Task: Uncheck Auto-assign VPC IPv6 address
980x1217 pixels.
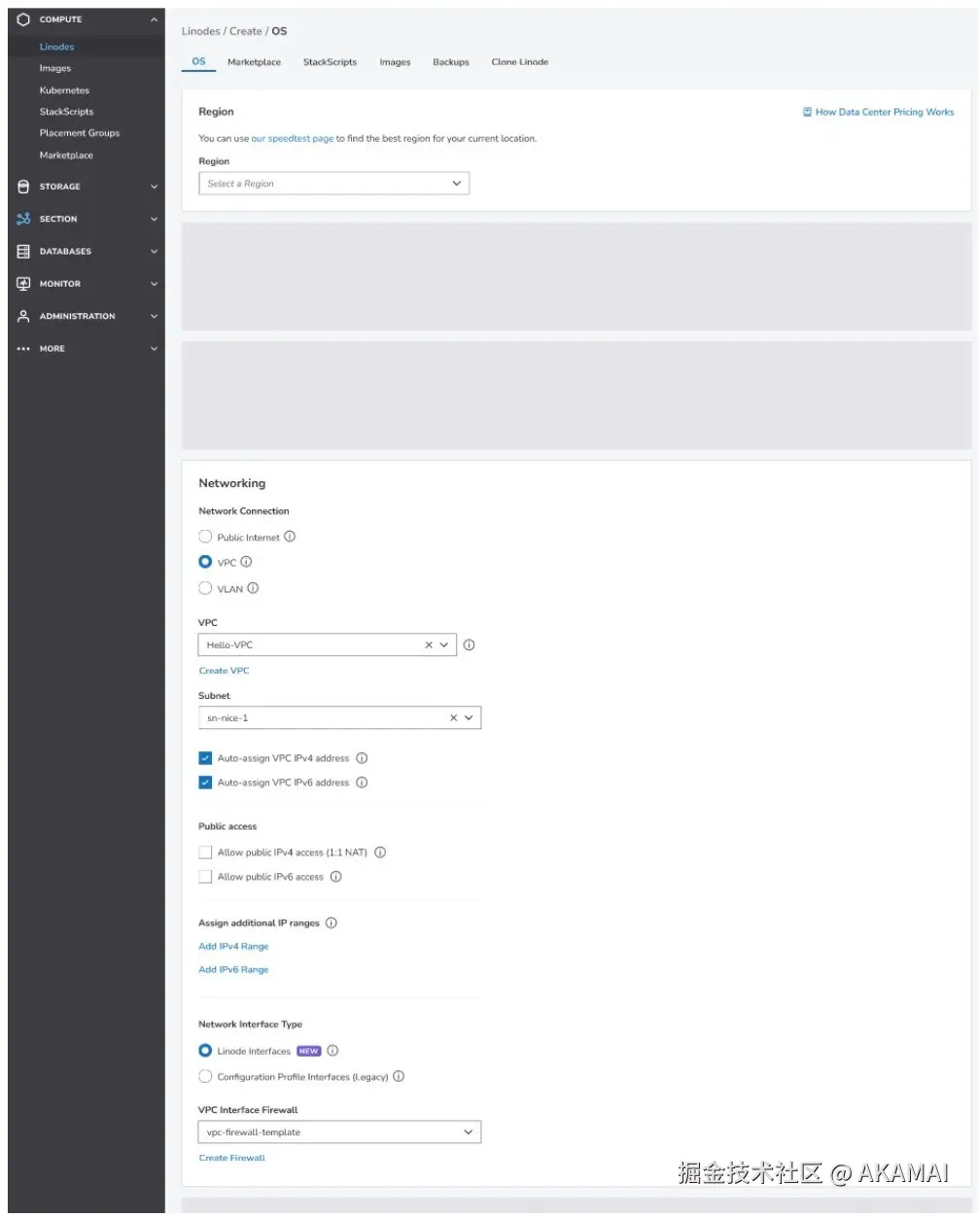Action: (x=205, y=782)
